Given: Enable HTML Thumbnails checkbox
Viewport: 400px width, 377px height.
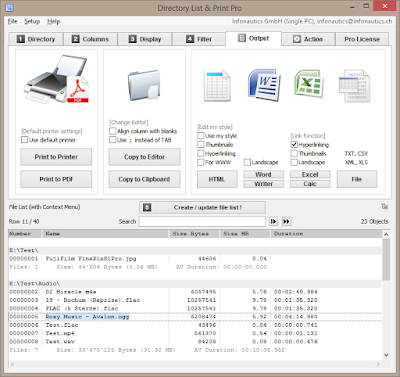Looking at the screenshot, I should 201,144.
